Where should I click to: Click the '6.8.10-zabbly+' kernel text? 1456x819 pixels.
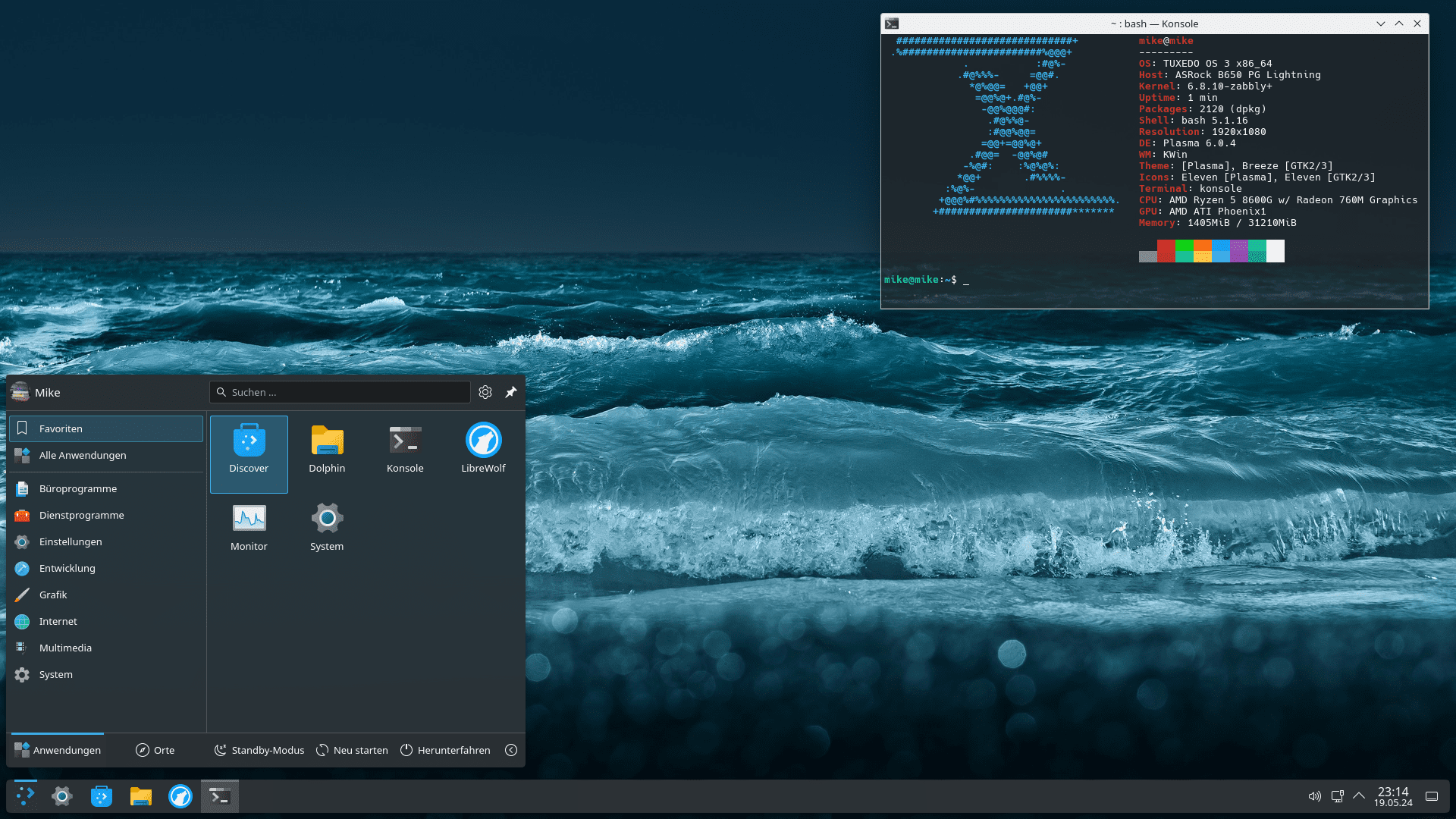(1230, 86)
